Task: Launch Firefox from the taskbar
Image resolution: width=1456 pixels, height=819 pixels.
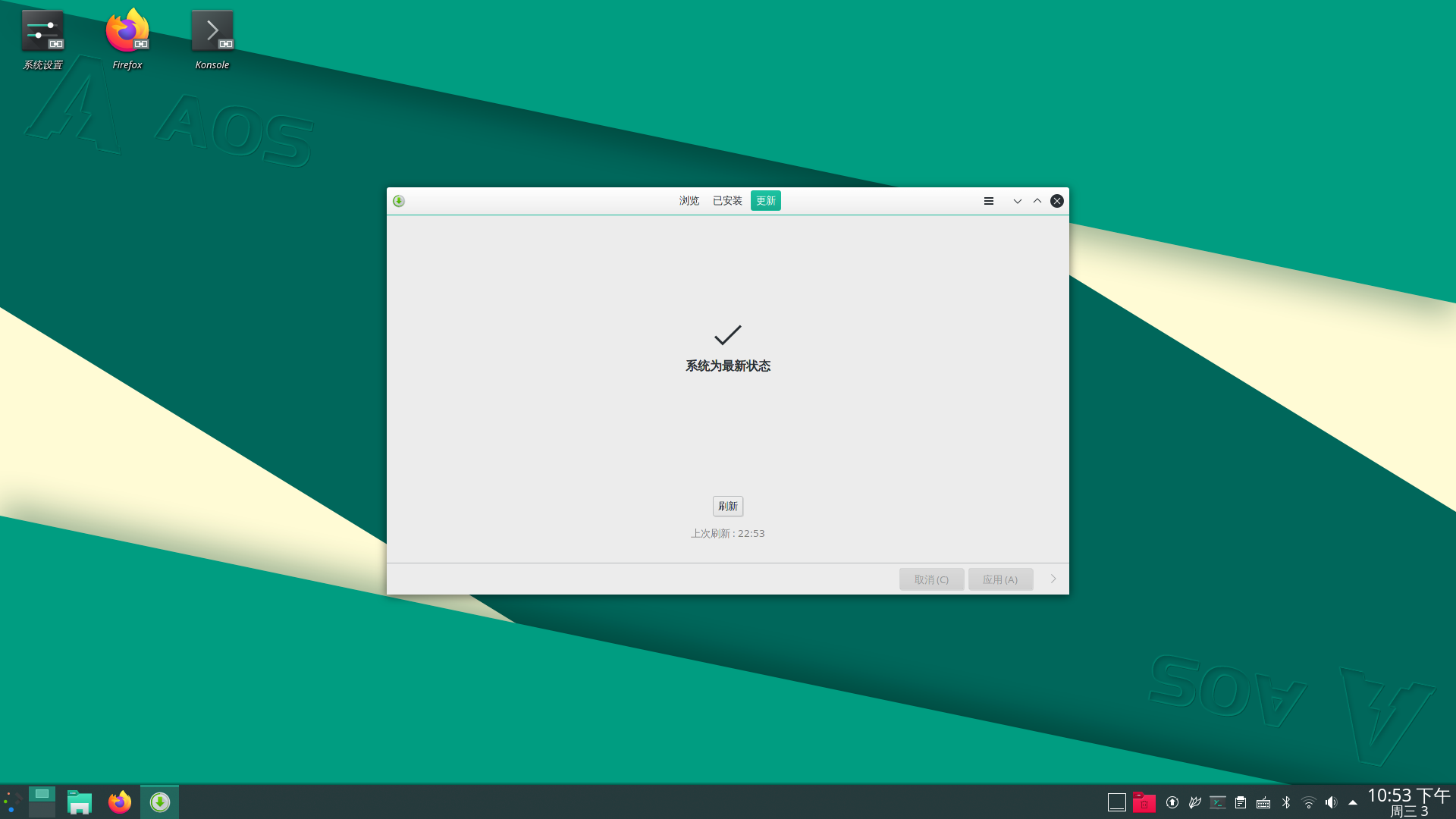Action: [119, 802]
